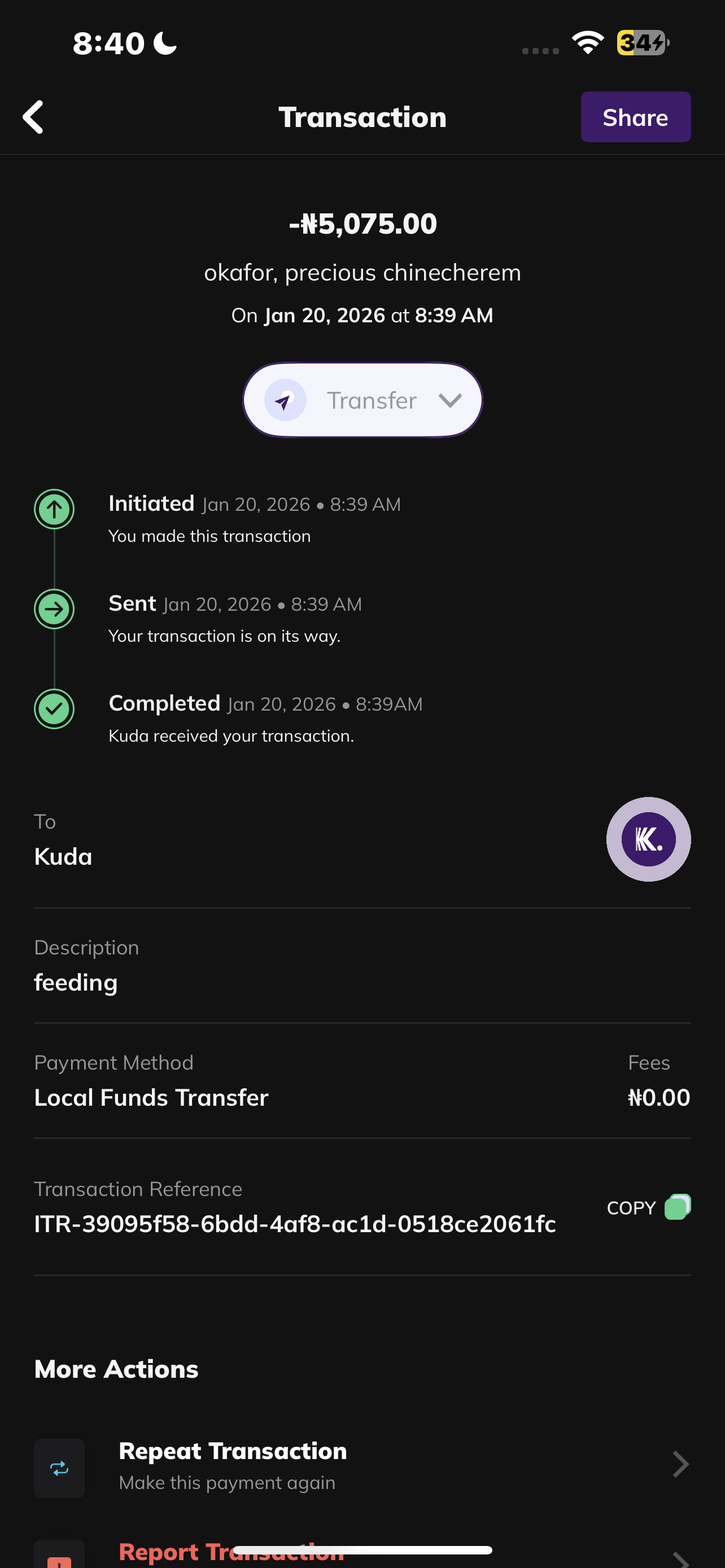
Task: Open the Transfer category dropdown
Action: pos(449,401)
